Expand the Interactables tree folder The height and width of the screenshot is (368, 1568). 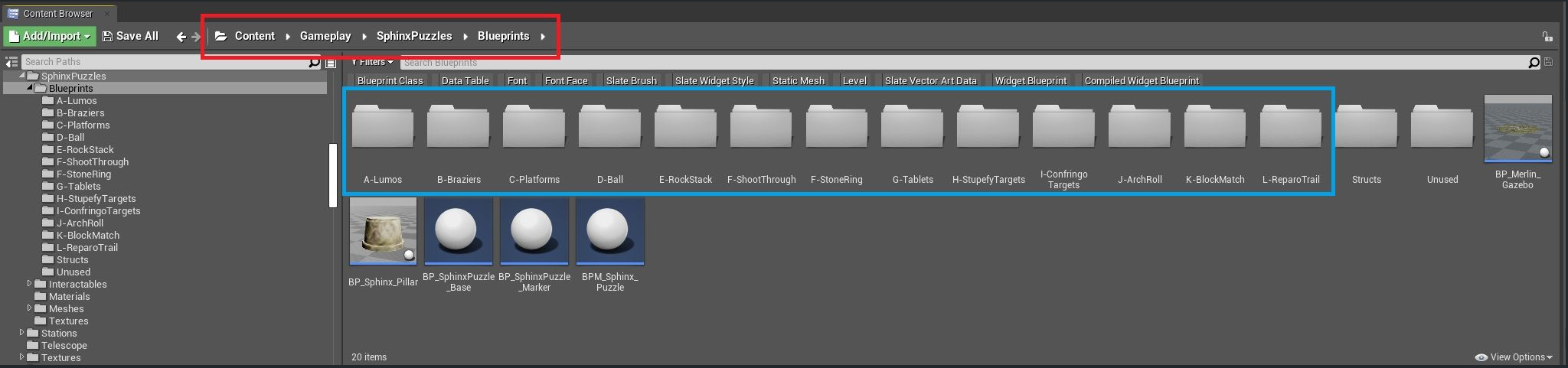30,284
